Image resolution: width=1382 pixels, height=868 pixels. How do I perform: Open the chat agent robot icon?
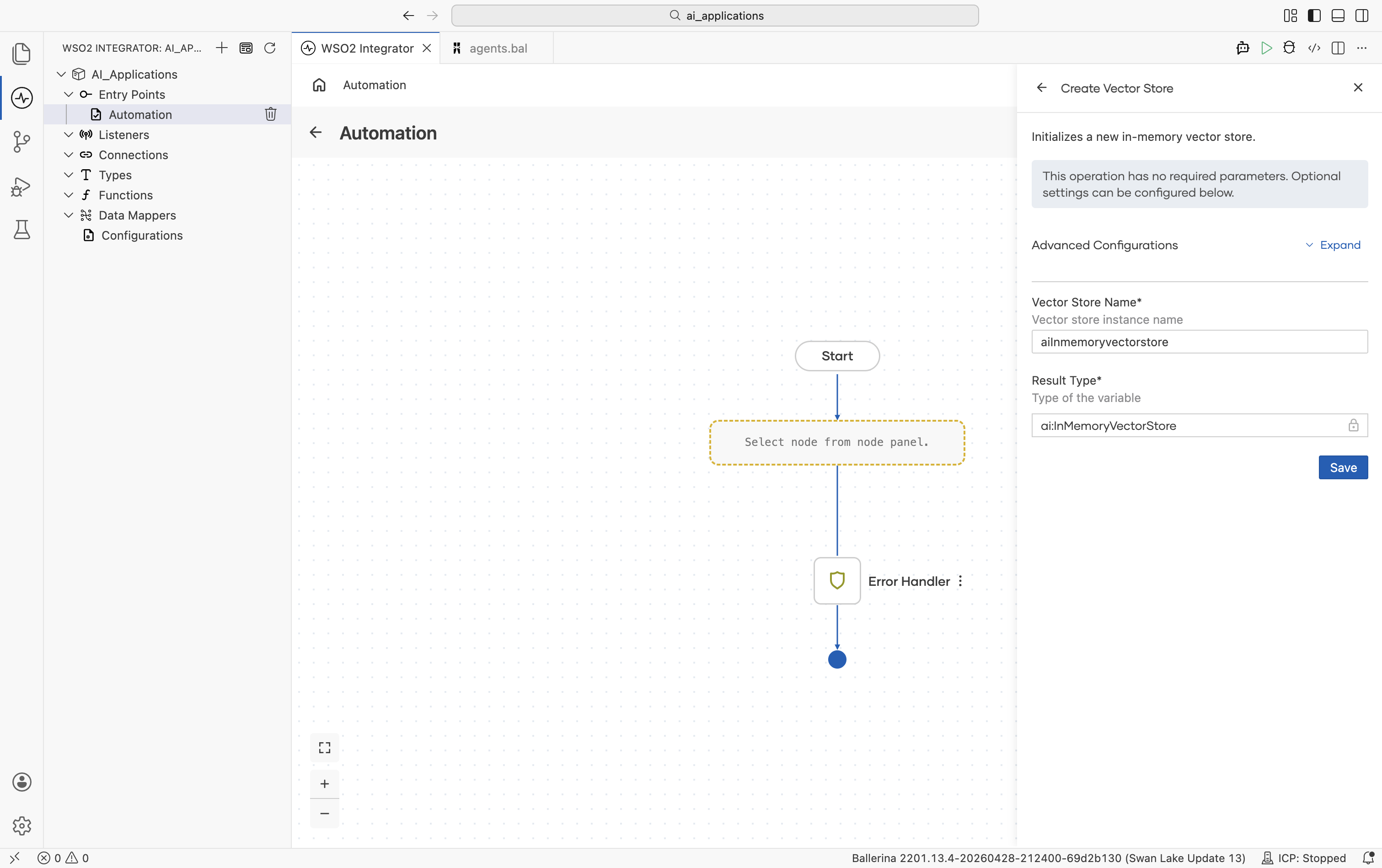point(1243,48)
